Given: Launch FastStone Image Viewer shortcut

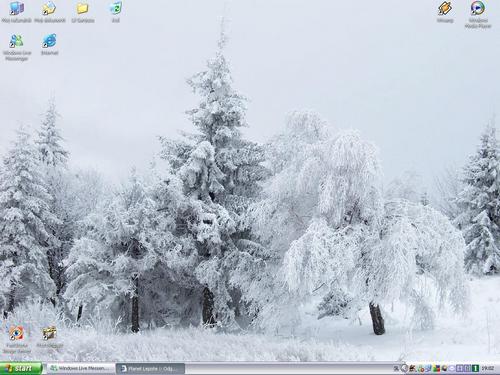Looking at the screenshot, I should (x=17, y=340).
